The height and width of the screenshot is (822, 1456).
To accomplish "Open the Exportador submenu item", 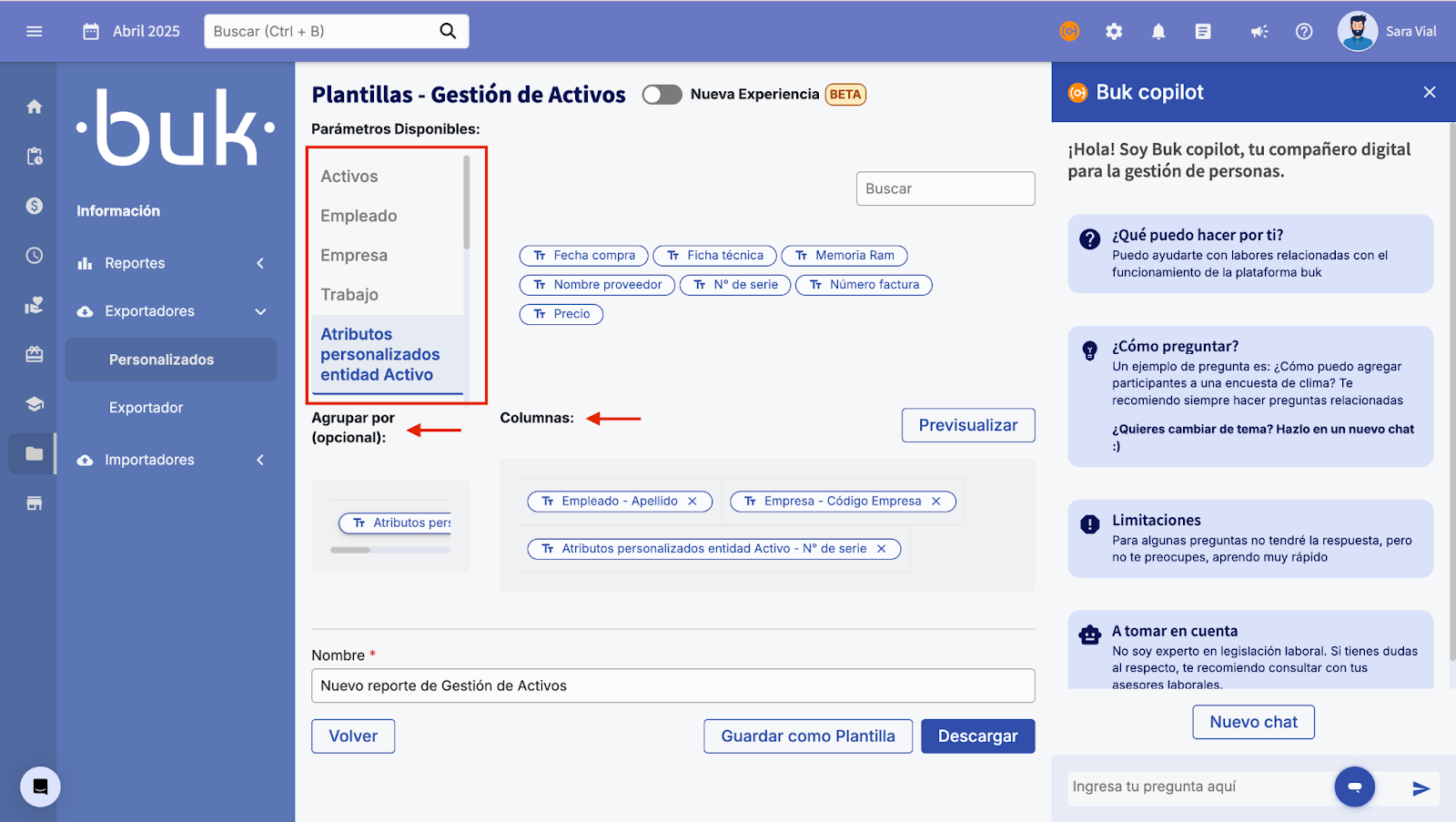I will point(147,408).
